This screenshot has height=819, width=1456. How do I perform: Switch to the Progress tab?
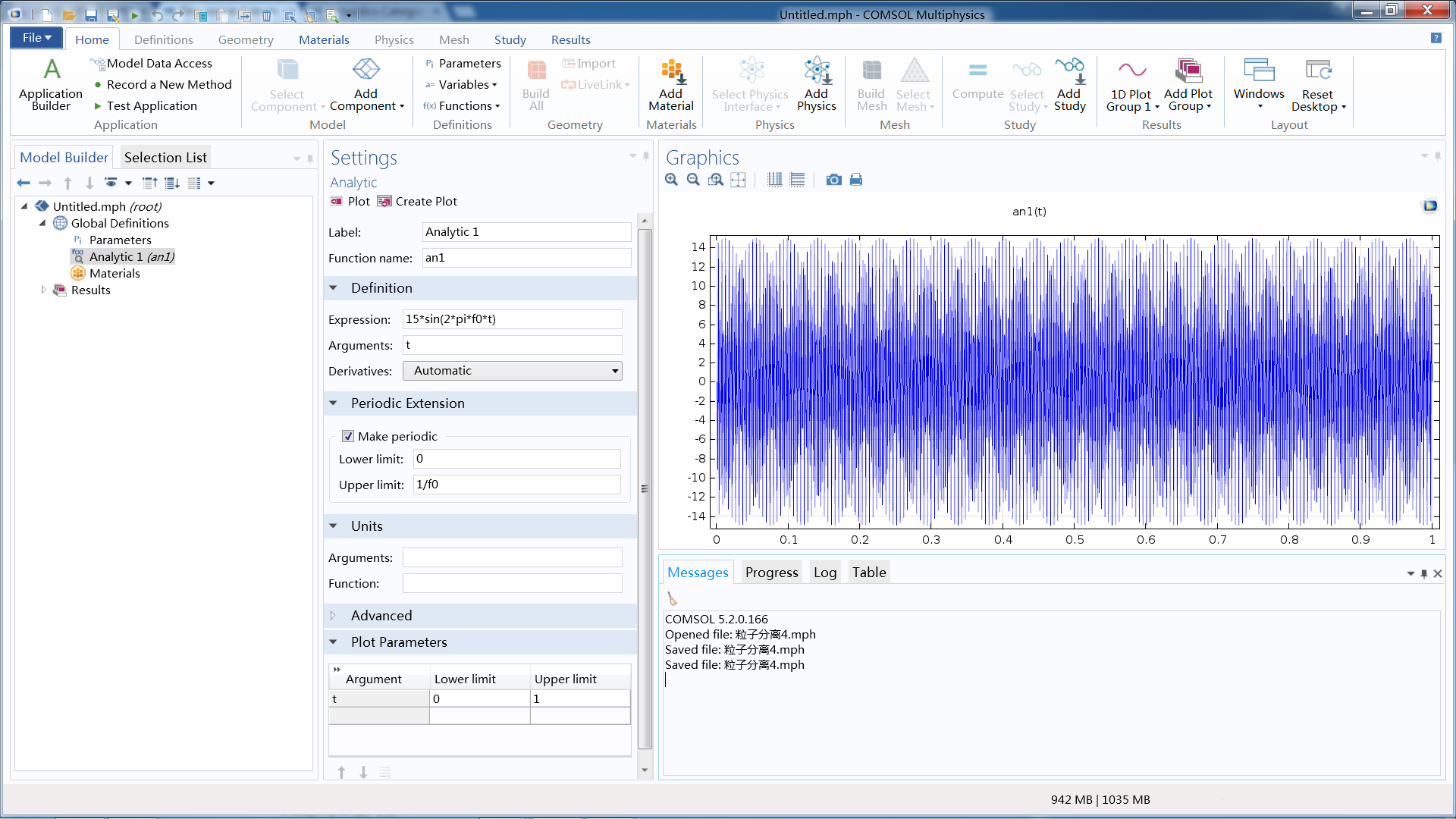click(x=771, y=573)
